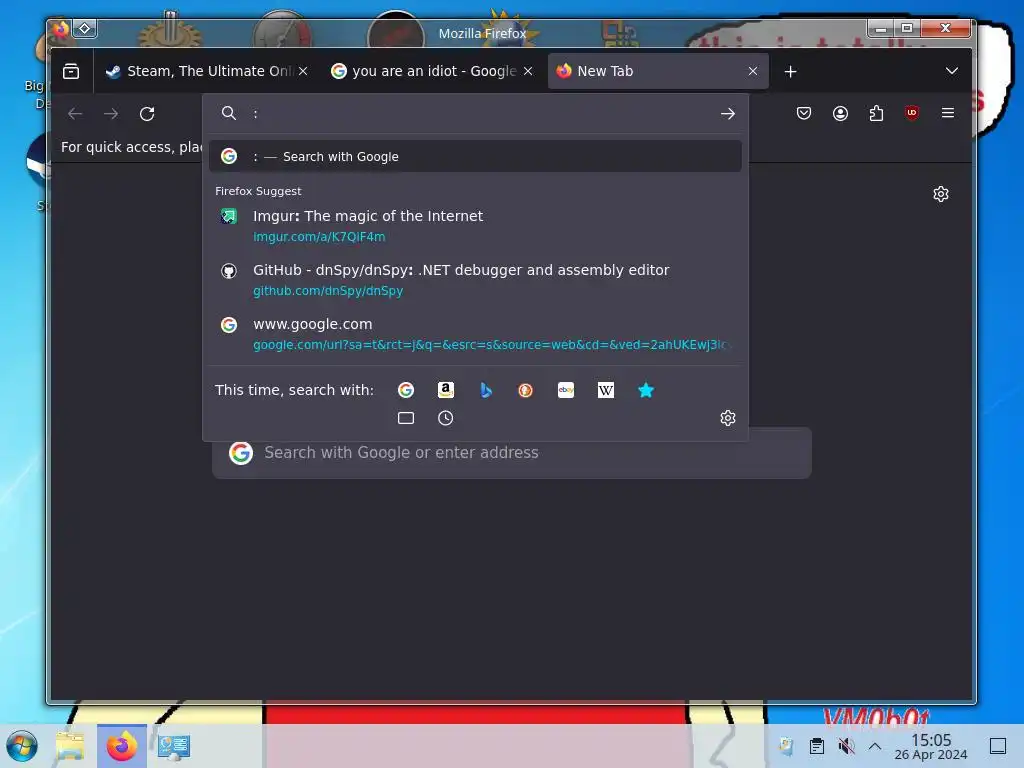Search this time with Amazon

tap(445, 390)
